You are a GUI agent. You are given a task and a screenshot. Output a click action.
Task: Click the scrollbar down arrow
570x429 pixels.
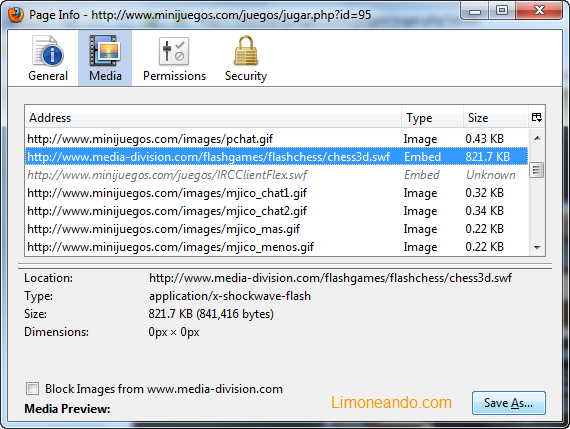(537, 247)
